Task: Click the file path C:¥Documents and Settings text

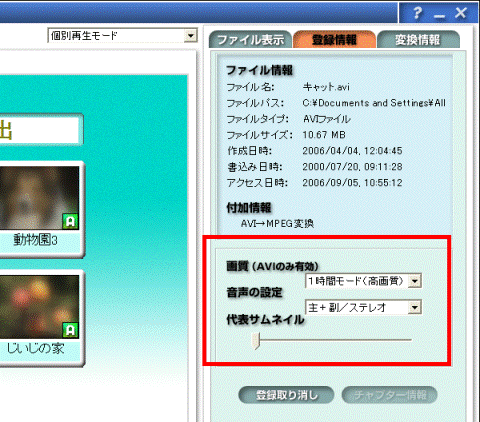Action: (374, 103)
